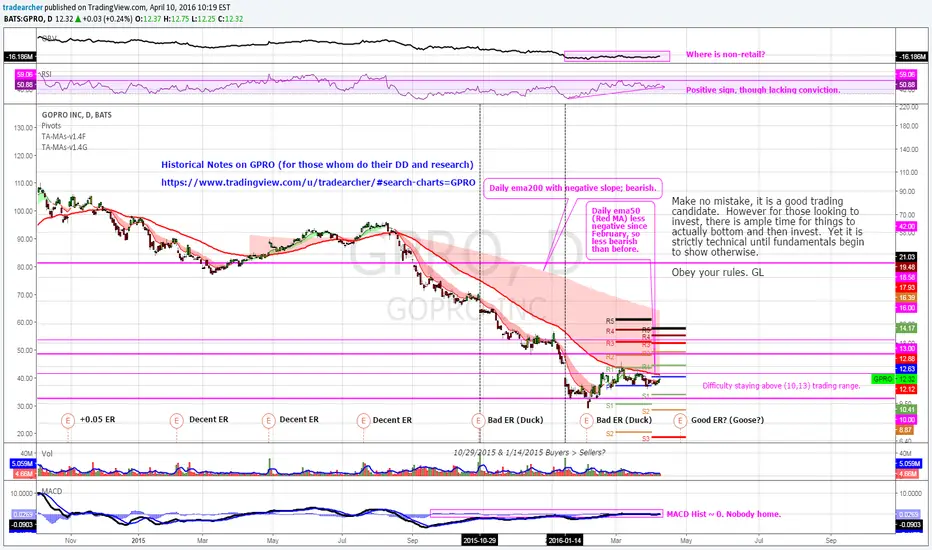
Task: Click the 'Where is non-retail?' note
Action: pyautogui.click(x=725, y=54)
